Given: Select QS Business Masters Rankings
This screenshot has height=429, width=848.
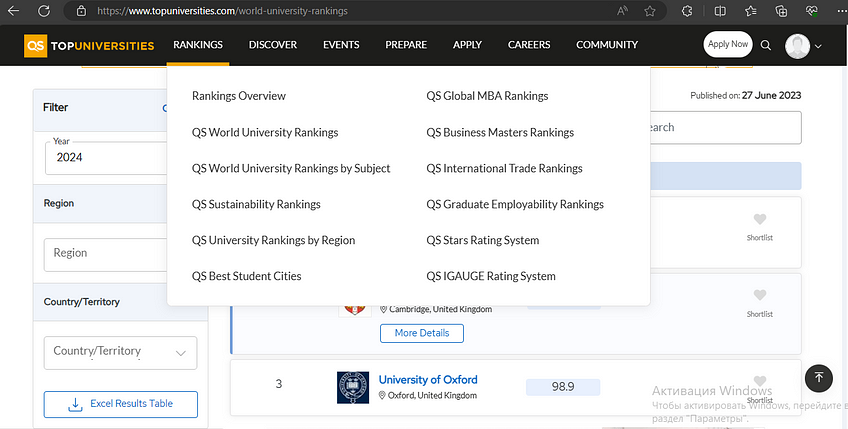Looking at the screenshot, I should [500, 133].
